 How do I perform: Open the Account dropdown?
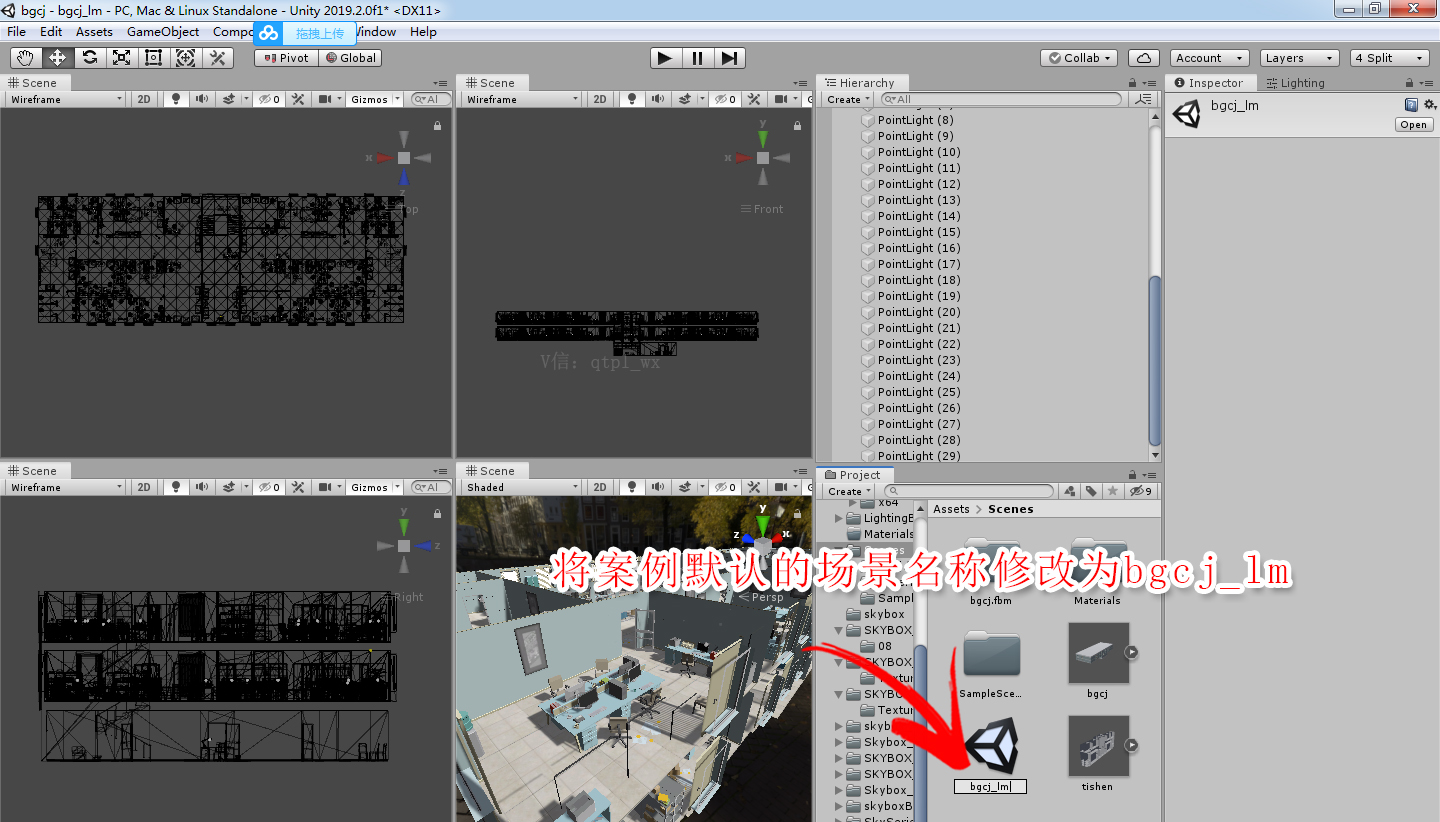point(1210,58)
